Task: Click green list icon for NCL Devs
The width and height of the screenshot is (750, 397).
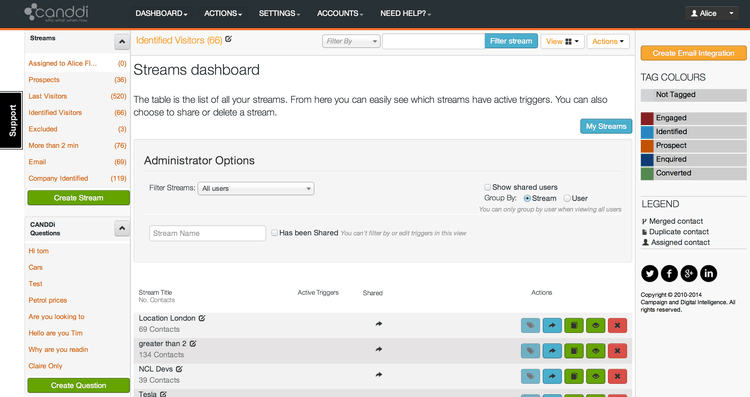Action: [574, 376]
